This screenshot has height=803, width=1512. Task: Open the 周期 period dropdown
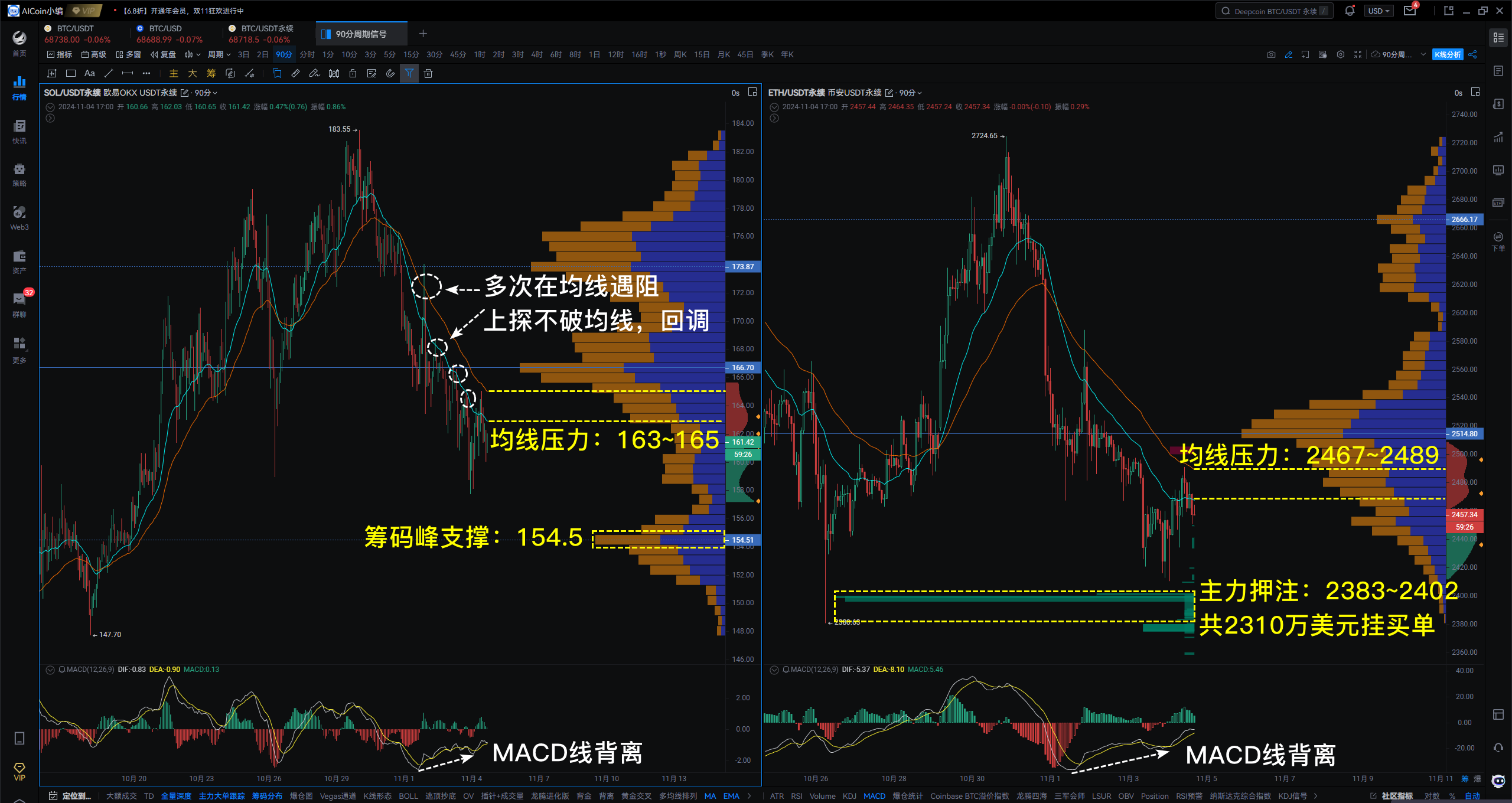click(216, 54)
